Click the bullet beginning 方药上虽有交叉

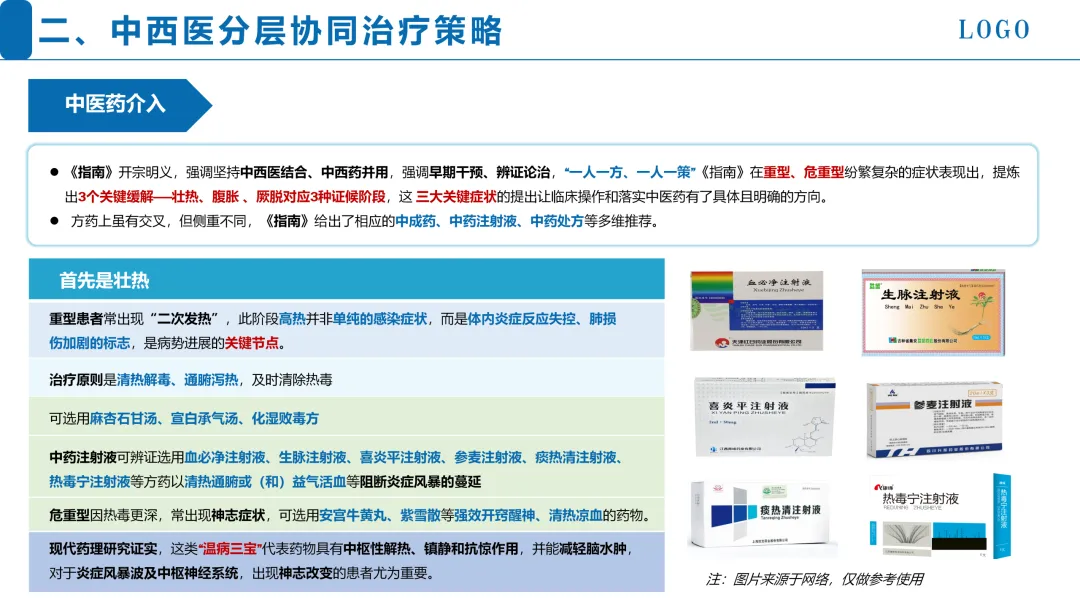point(354,221)
